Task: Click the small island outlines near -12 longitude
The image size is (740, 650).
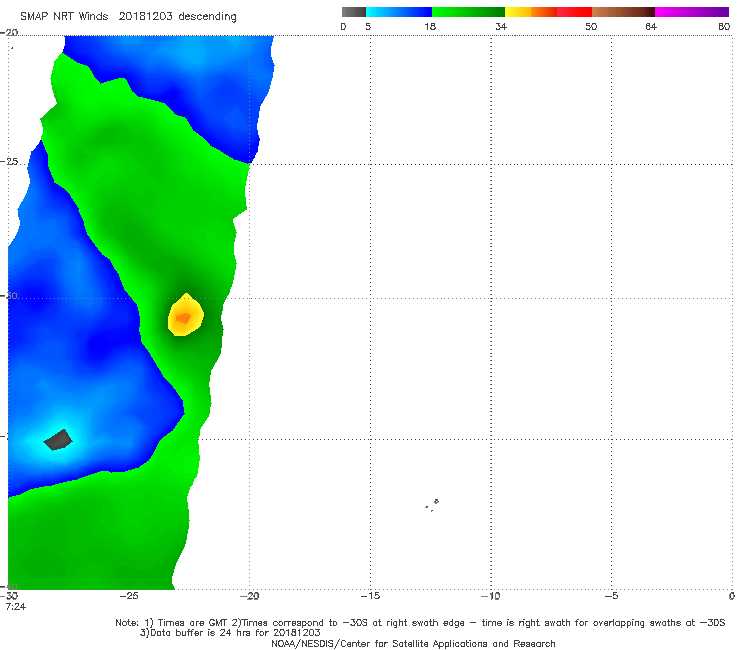Action: tap(432, 505)
